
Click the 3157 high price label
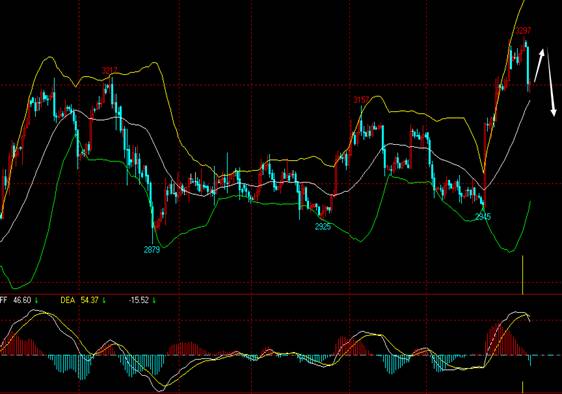[x=362, y=100]
